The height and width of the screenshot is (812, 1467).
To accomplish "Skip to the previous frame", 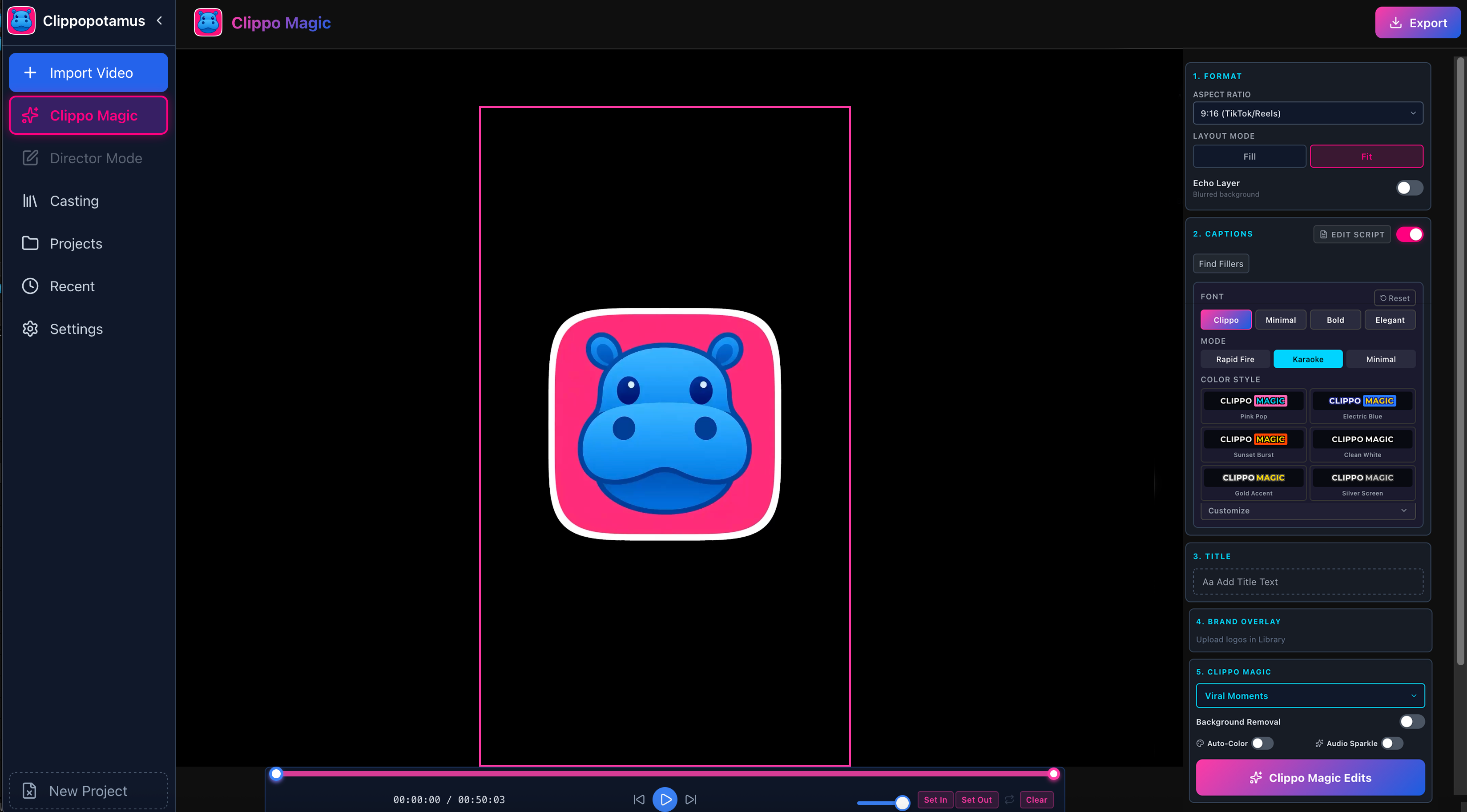I will (x=639, y=800).
